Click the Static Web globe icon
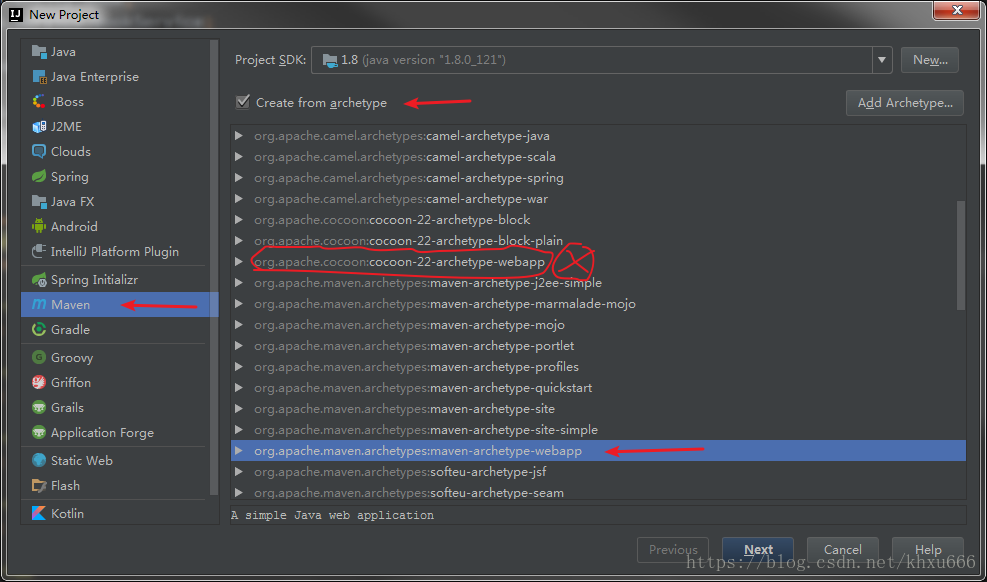 coord(39,461)
